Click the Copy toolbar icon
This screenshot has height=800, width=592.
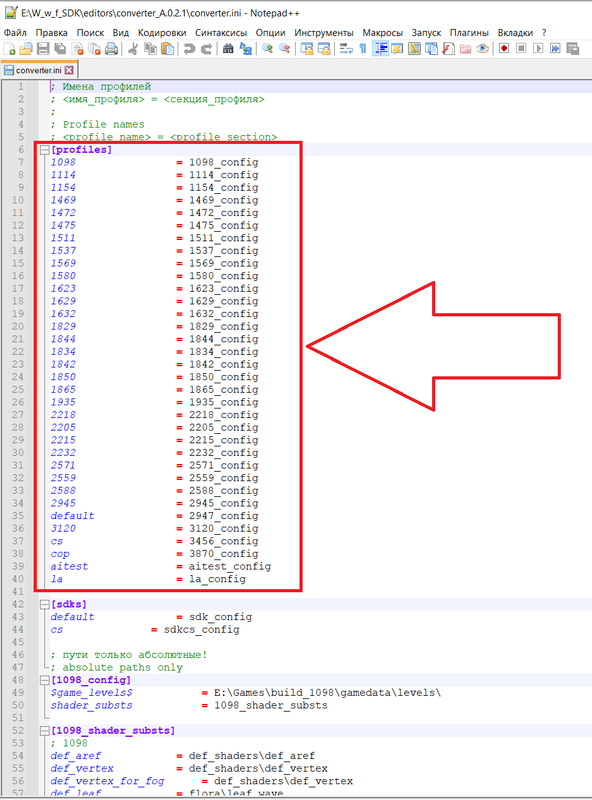[150, 49]
